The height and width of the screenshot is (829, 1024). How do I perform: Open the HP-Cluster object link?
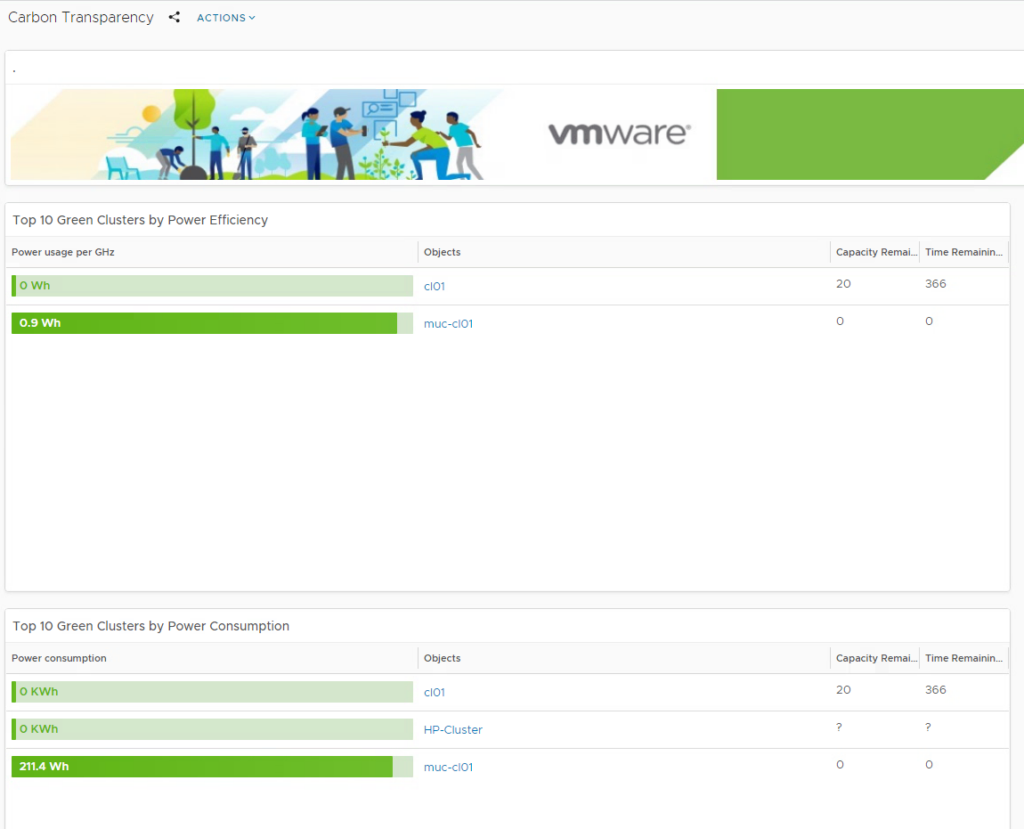point(453,730)
